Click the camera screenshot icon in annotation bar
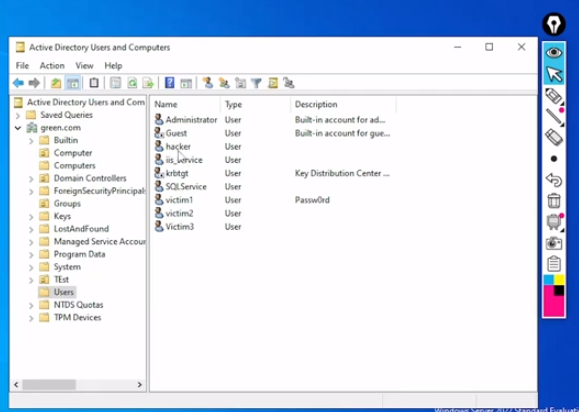This screenshot has width=579, height=412. [x=554, y=243]
